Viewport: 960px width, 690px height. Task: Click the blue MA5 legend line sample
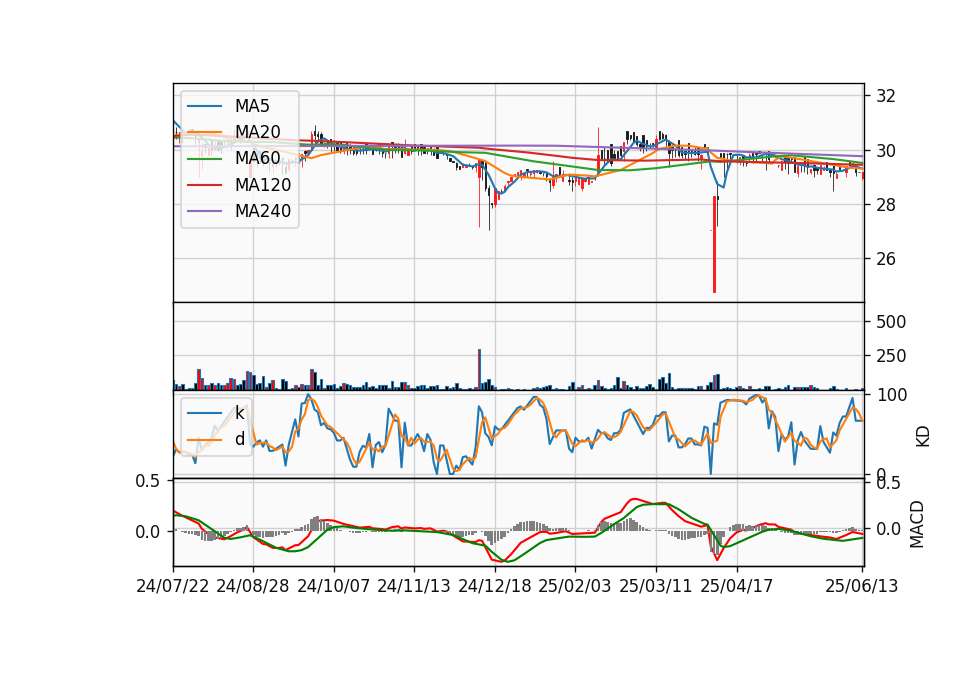[204, 106]
